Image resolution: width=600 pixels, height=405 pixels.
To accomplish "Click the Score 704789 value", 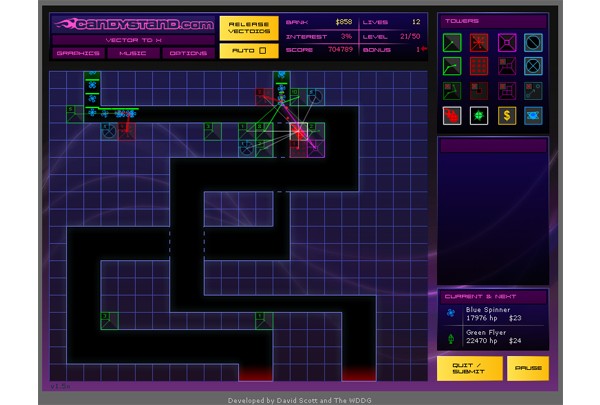I will point(340,49).
